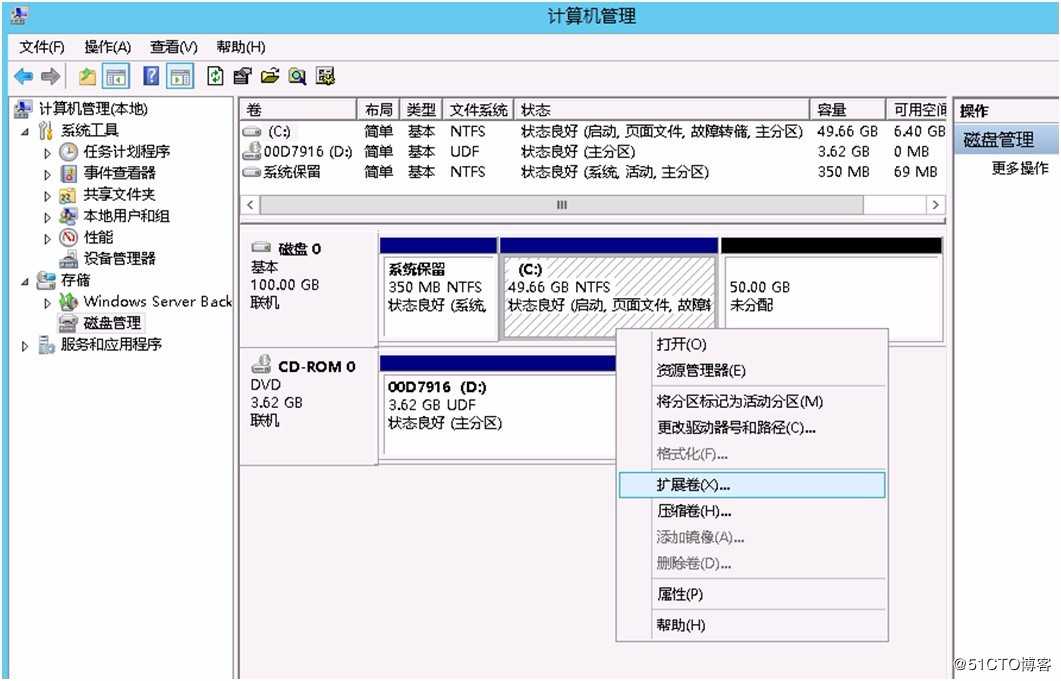Expand the Windows Server Backup arrow
Image resolution: width=1061 pixels, height=681 pixels.
(x=47, y=303)
